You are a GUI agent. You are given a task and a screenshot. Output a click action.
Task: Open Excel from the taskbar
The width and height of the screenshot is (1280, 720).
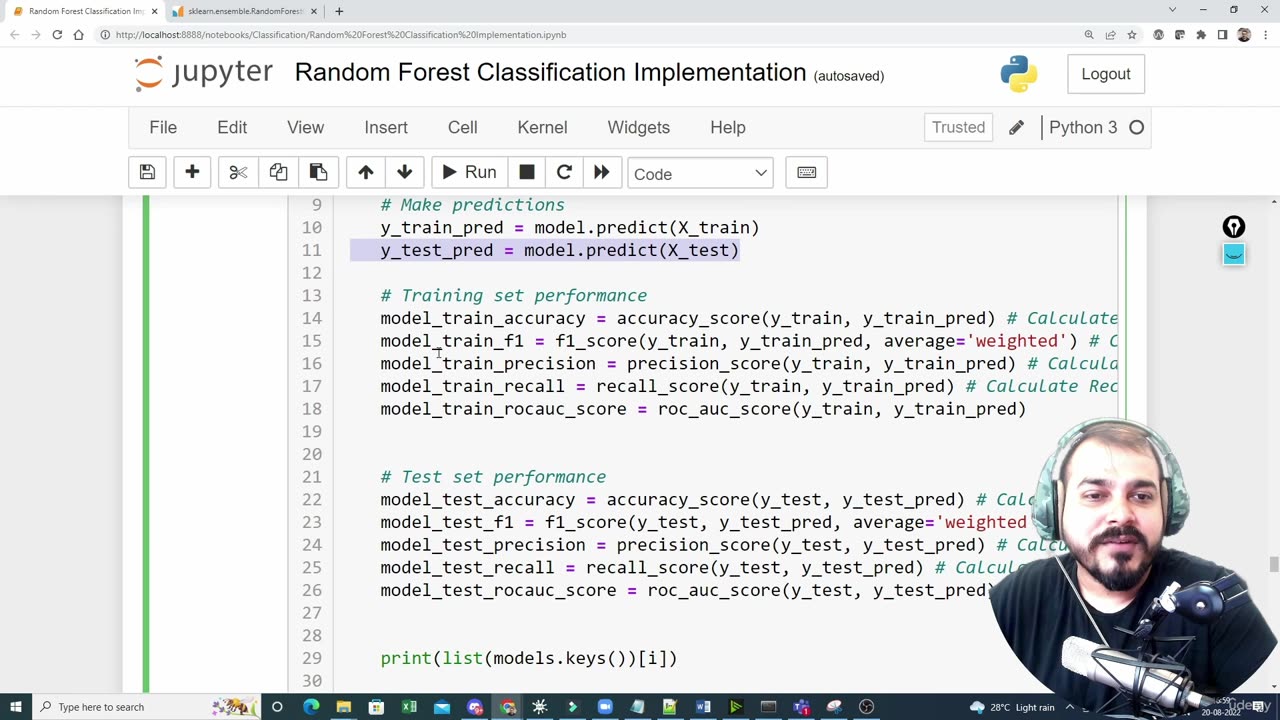pyautogui.click(x=409, y=707)
